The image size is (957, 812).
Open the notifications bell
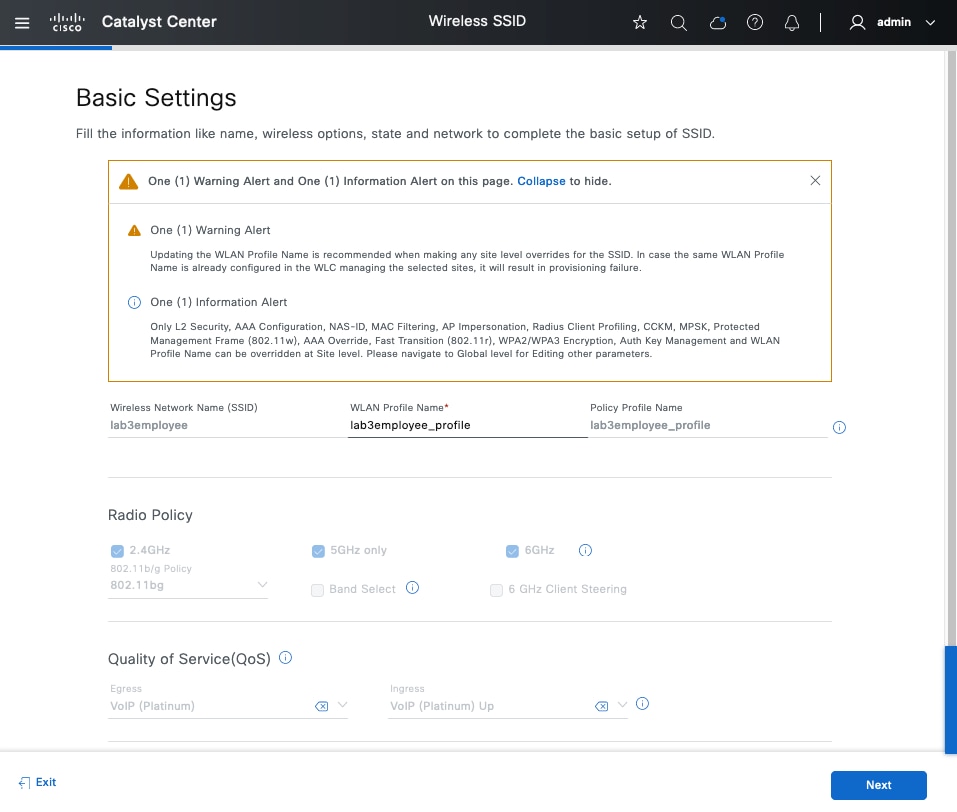(792, 22)
